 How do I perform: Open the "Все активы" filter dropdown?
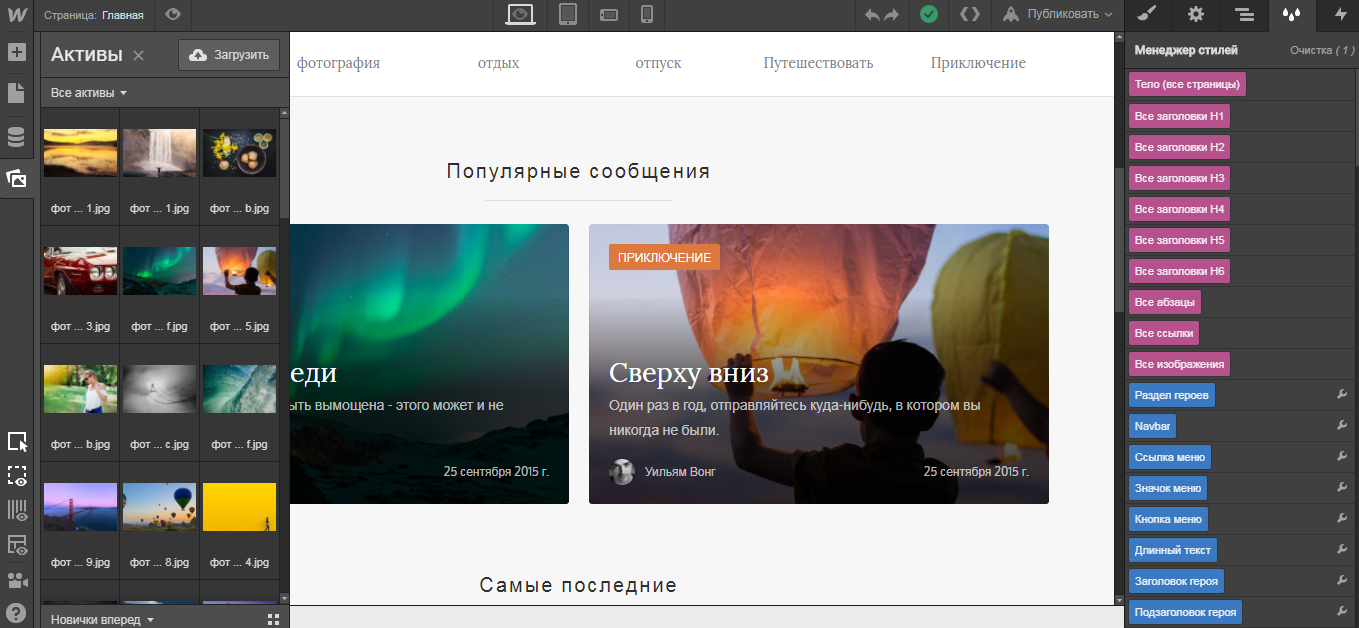(80, 91)
